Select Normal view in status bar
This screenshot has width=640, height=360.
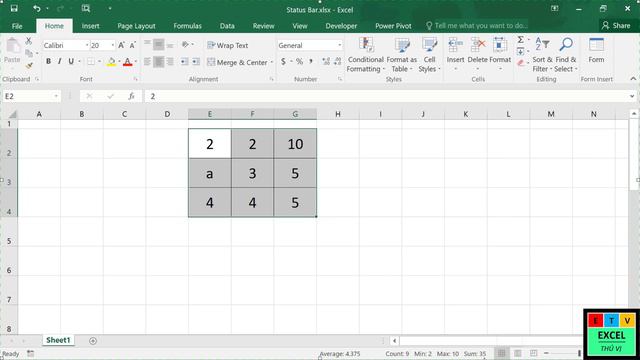502,353
